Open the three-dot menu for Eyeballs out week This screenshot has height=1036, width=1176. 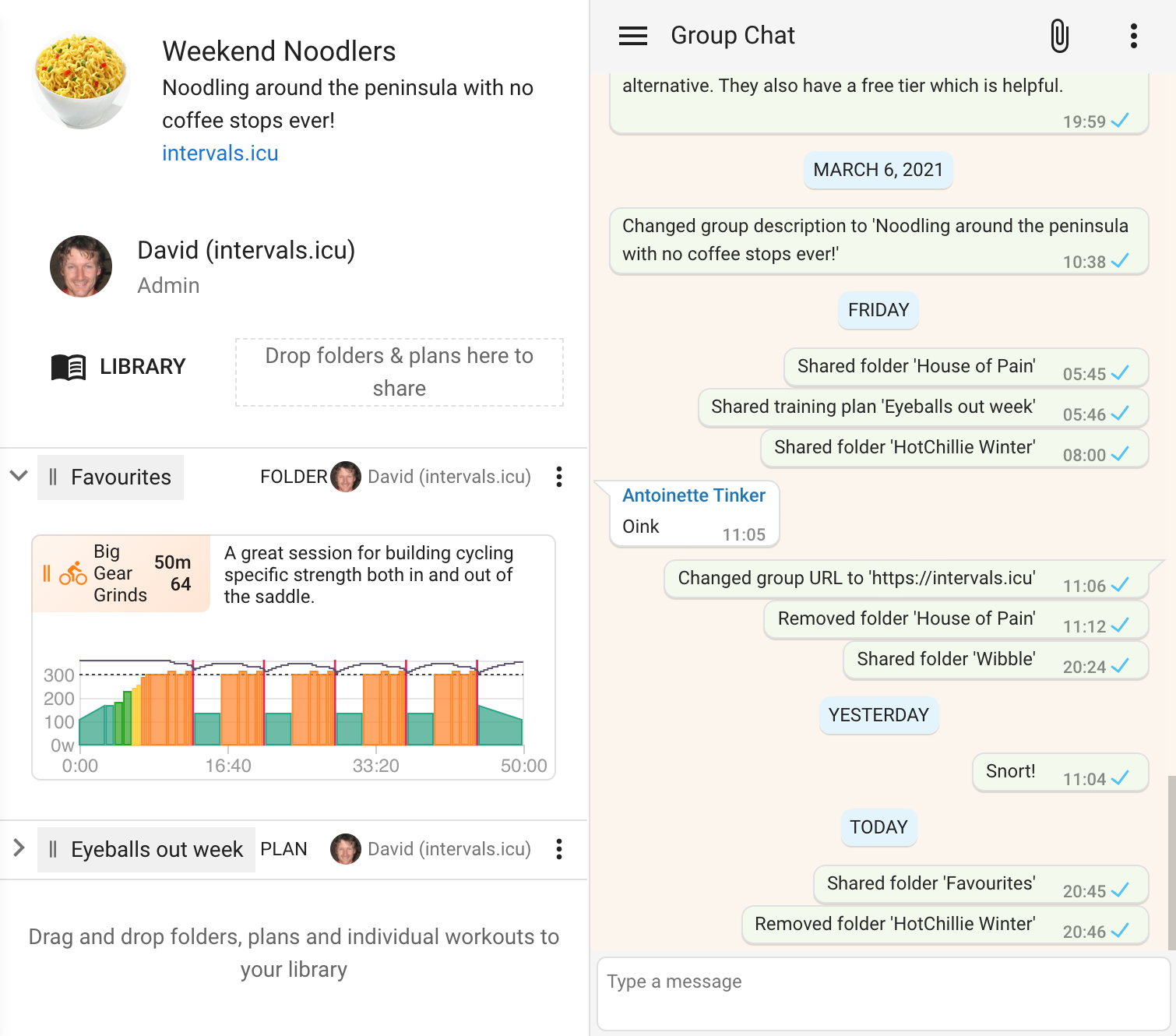pyautogui.click(x=558, y=849)
